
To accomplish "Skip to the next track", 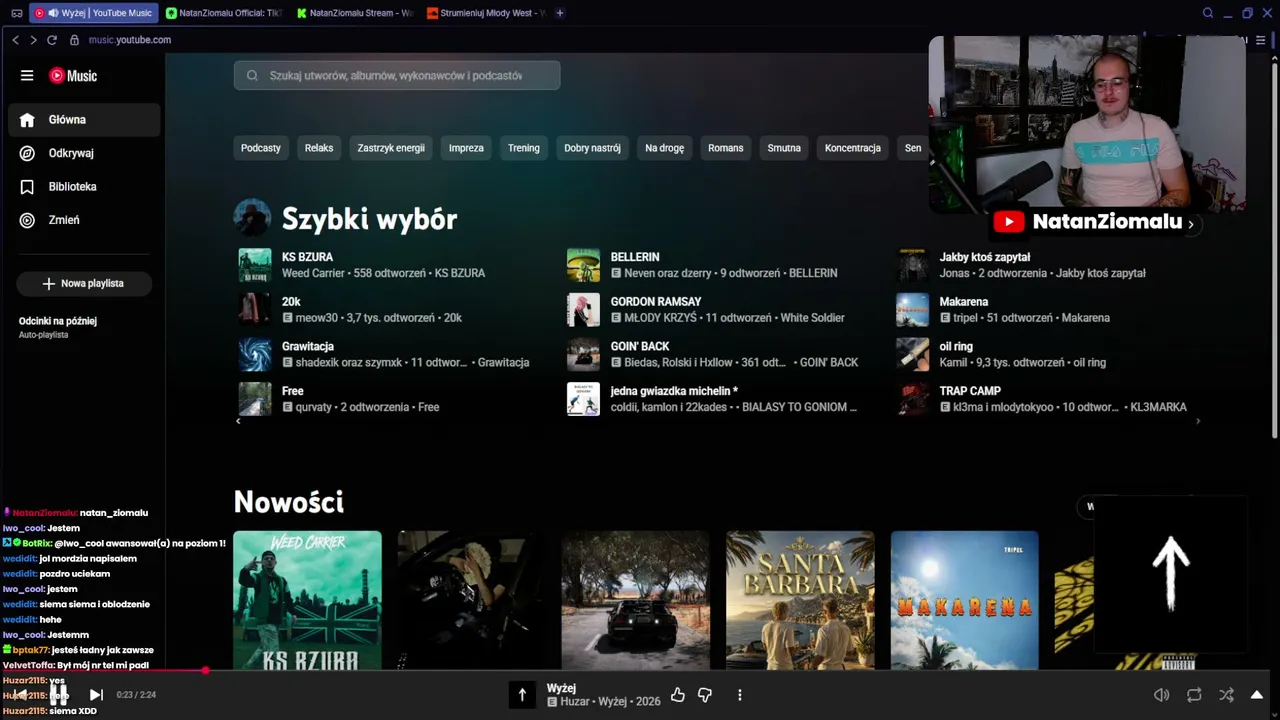I will point(96,695).
